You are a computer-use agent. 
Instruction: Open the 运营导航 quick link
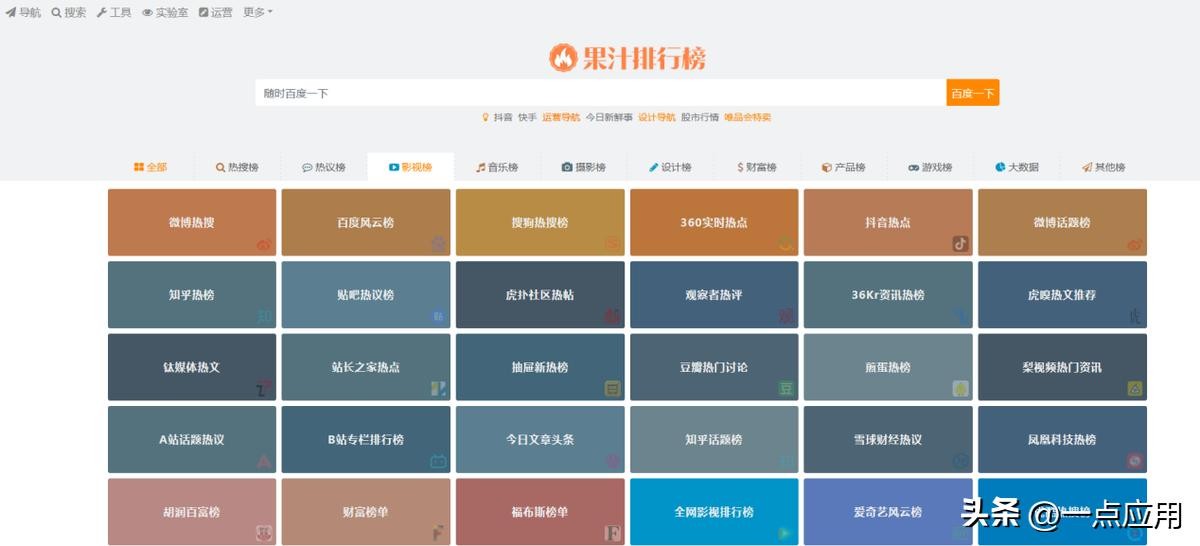pos(561,117)
